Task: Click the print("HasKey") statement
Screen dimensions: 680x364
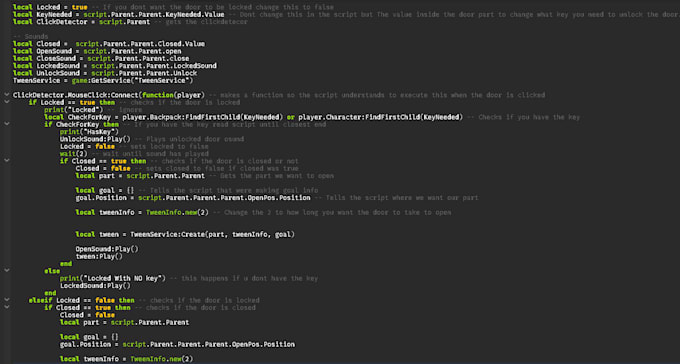Action: click(89, 131)
